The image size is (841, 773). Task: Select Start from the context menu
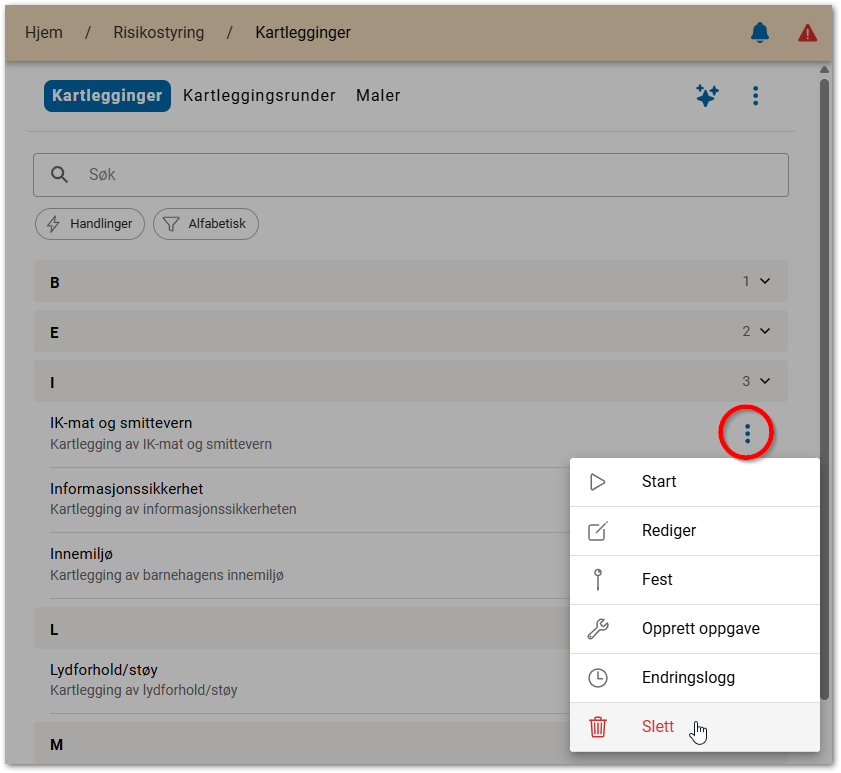pyautogui.click(x=659, y=482)
